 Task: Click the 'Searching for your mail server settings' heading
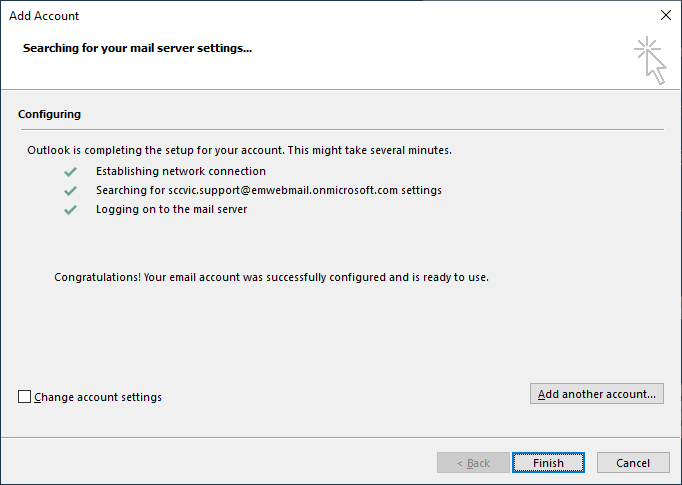pyautogui.click(x=137, y=47)
